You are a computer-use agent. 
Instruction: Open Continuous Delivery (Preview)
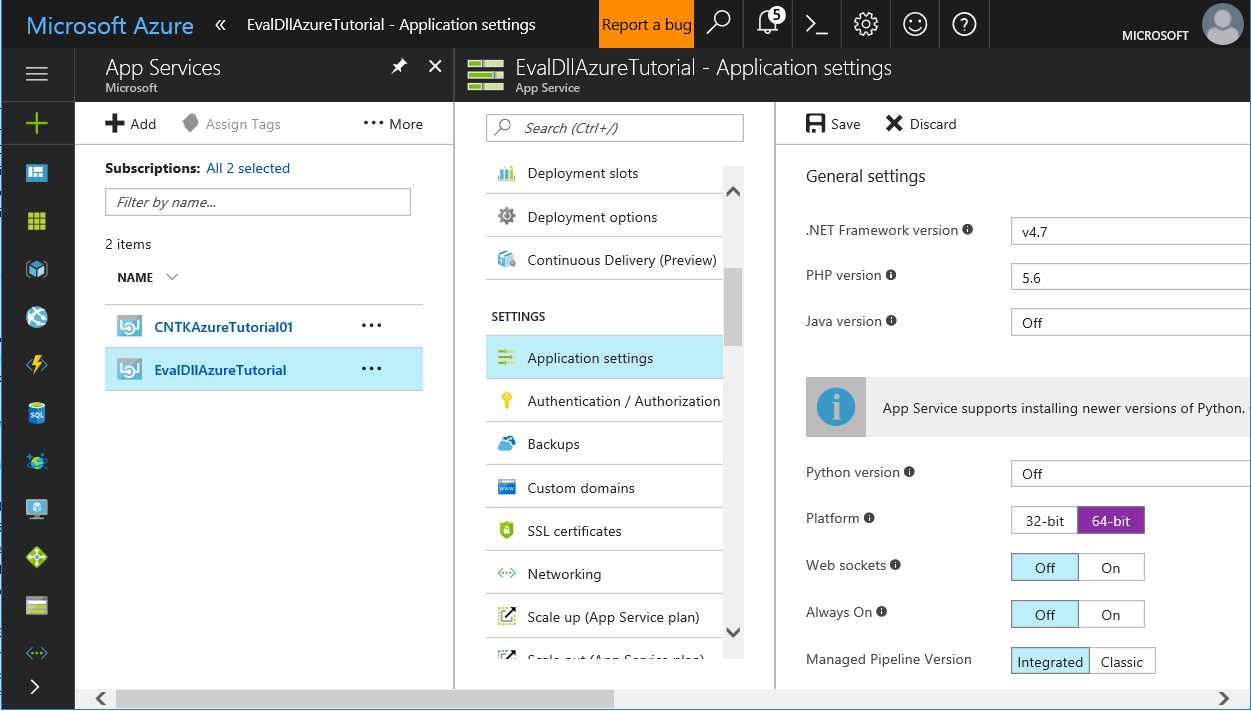[x=604, y=259]
